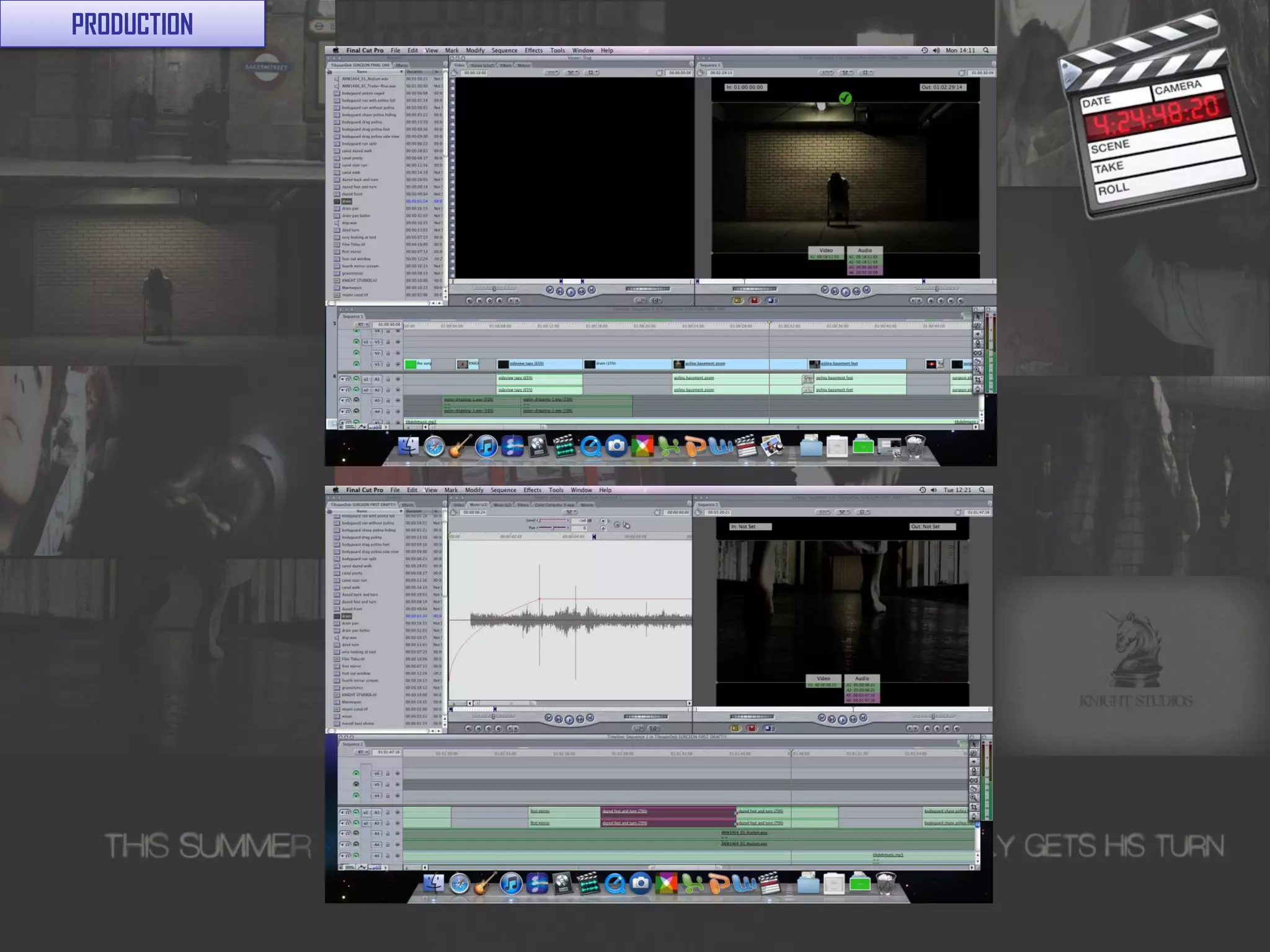Lock the V1 track in upper timeline
This screenshot has width=1270, height=952.
point(388,364)
